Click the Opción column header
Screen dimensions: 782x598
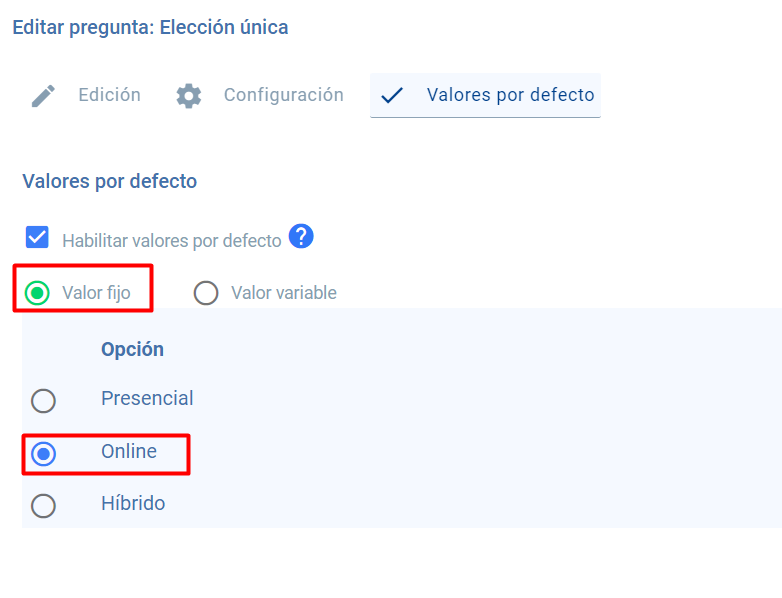tap(132, 349)
